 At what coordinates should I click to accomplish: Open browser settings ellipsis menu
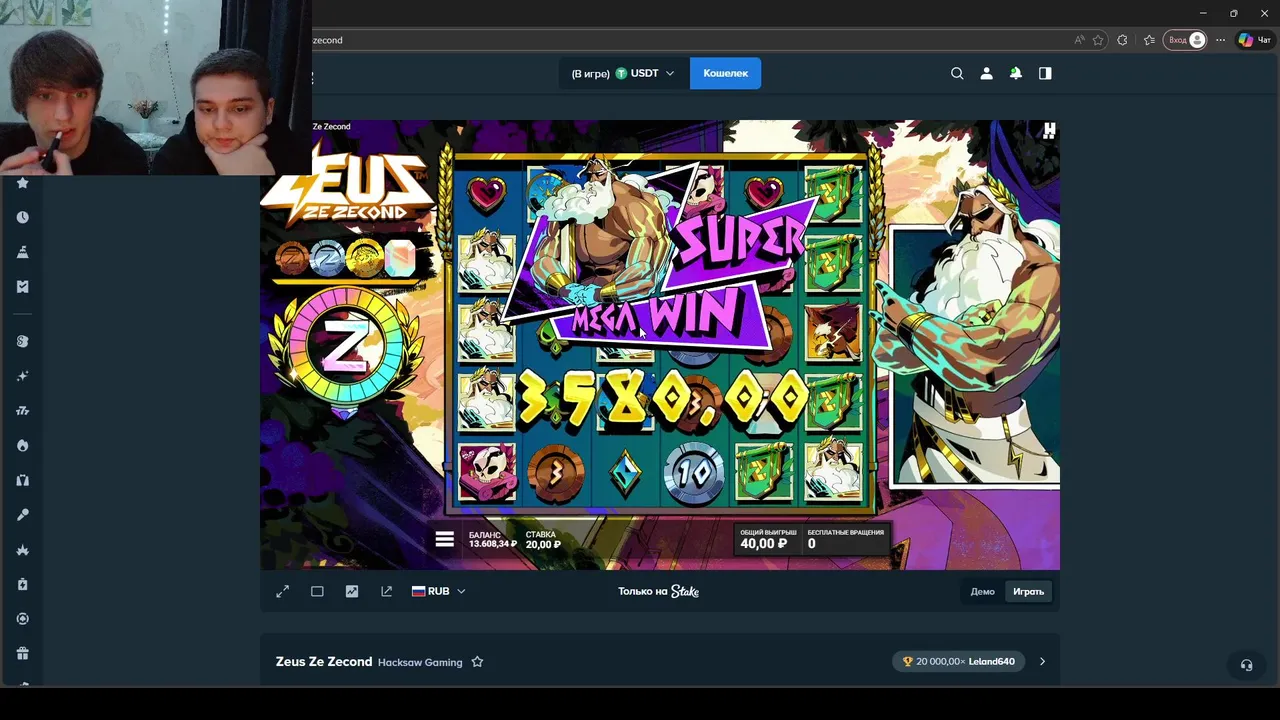pos(1220,40)
